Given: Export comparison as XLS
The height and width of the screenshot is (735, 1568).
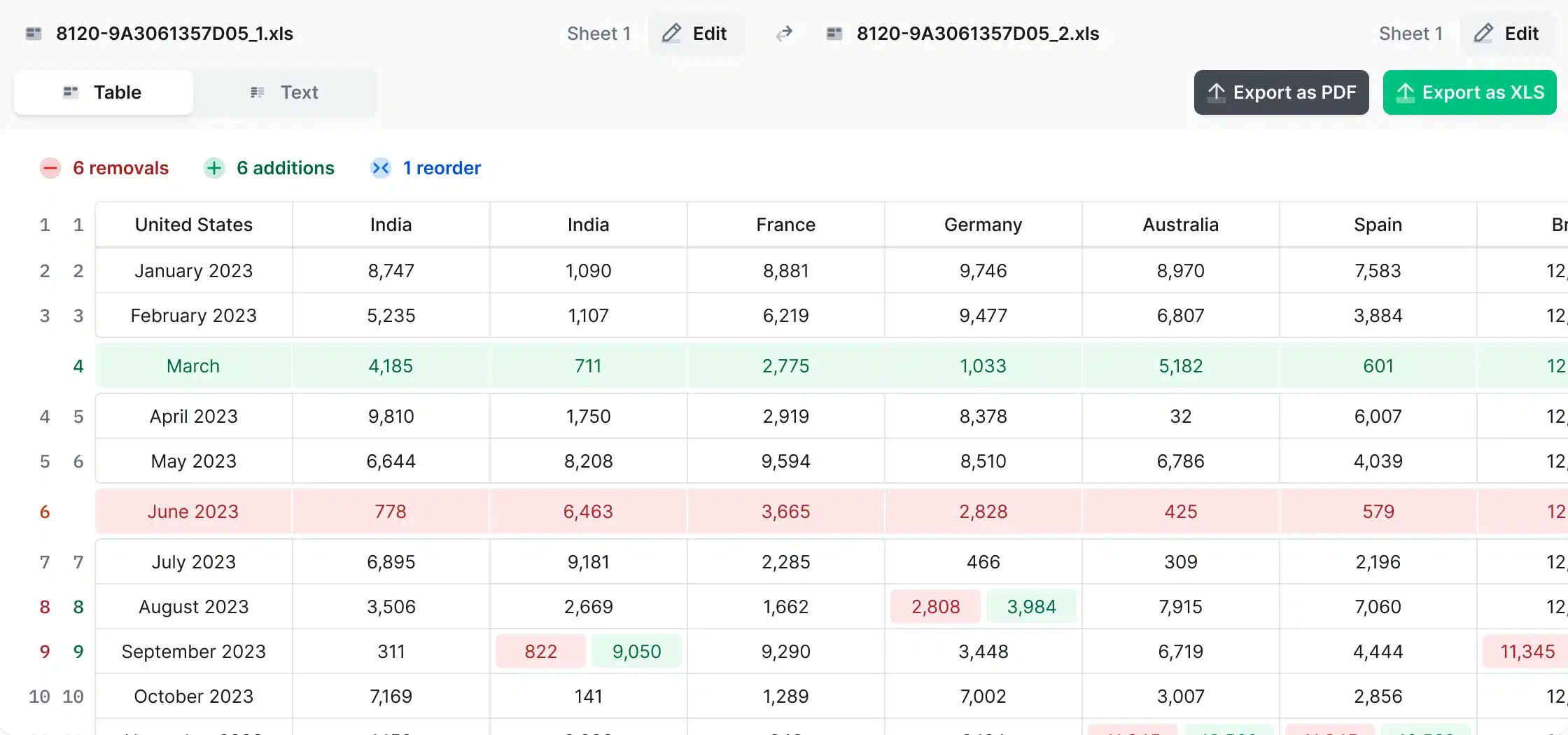Looking at the screenshot, I should [x=1469, y=92].
